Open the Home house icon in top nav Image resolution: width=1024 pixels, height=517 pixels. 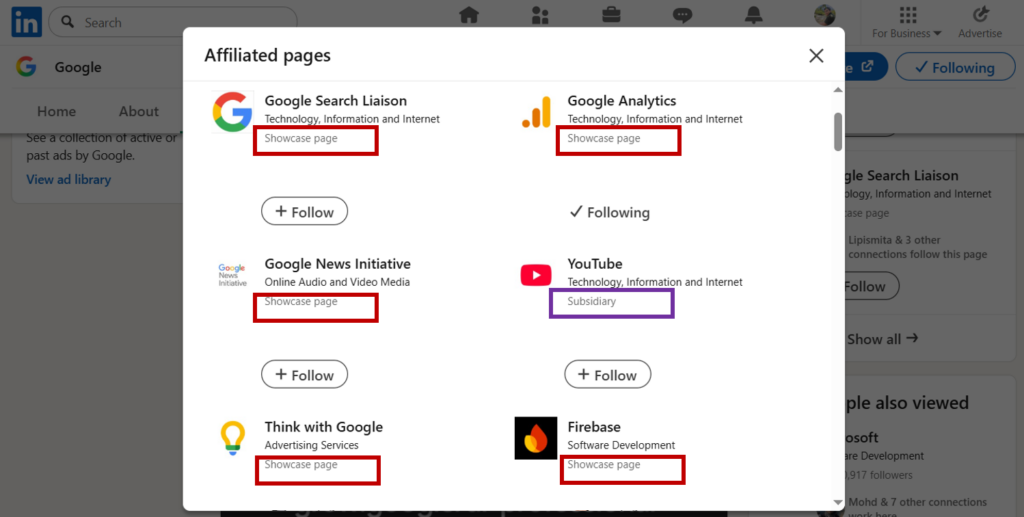pyautogui.click(x=469, y=15)
